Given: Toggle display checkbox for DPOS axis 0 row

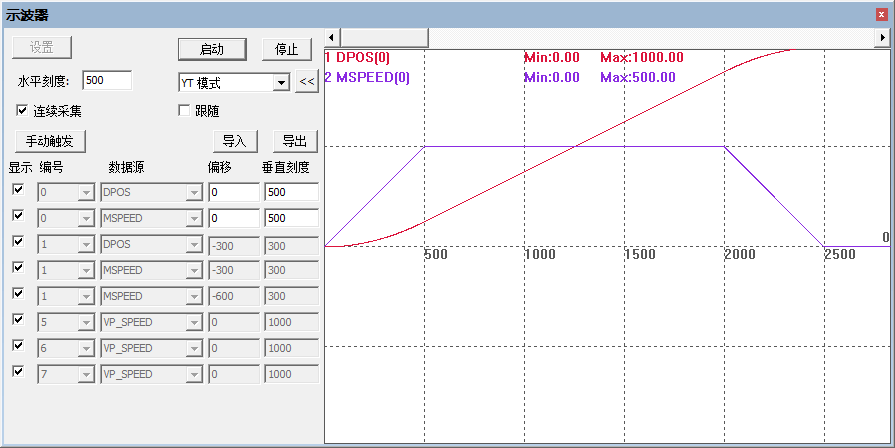Looking at the screenshot, I should coord(18,189).
